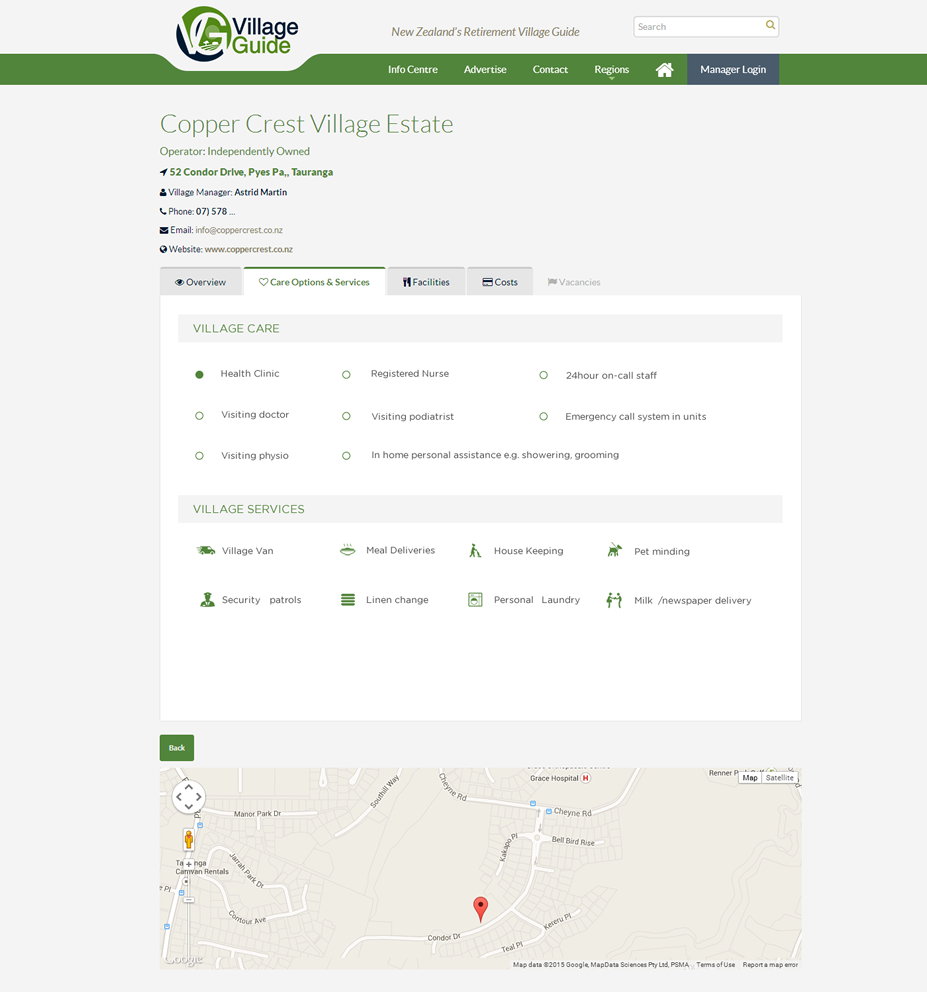This screenshot has height=992, width=927.
Task: Open the homepage via the house icon
Action: pos(664,69)
